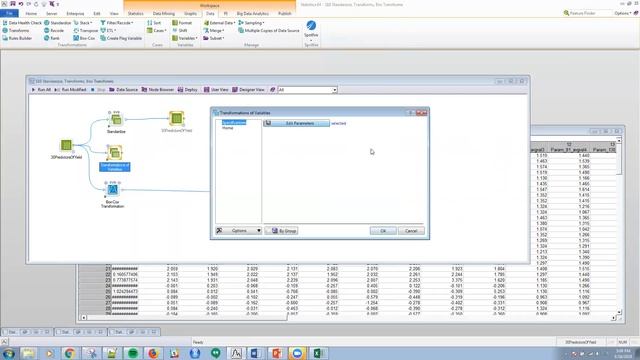Open PowerPoint from the taskbar

click(277, 353)
